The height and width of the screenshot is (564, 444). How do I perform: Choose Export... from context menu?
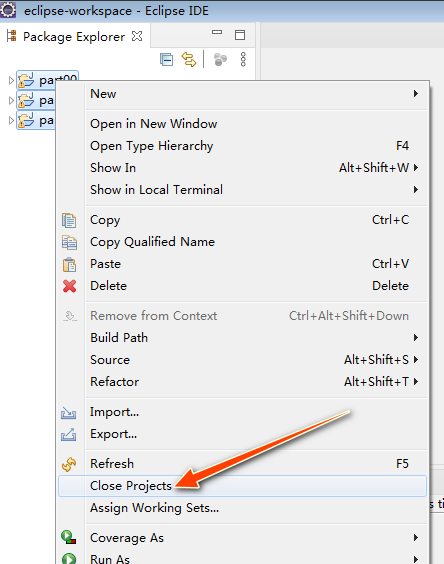[243, 434]
